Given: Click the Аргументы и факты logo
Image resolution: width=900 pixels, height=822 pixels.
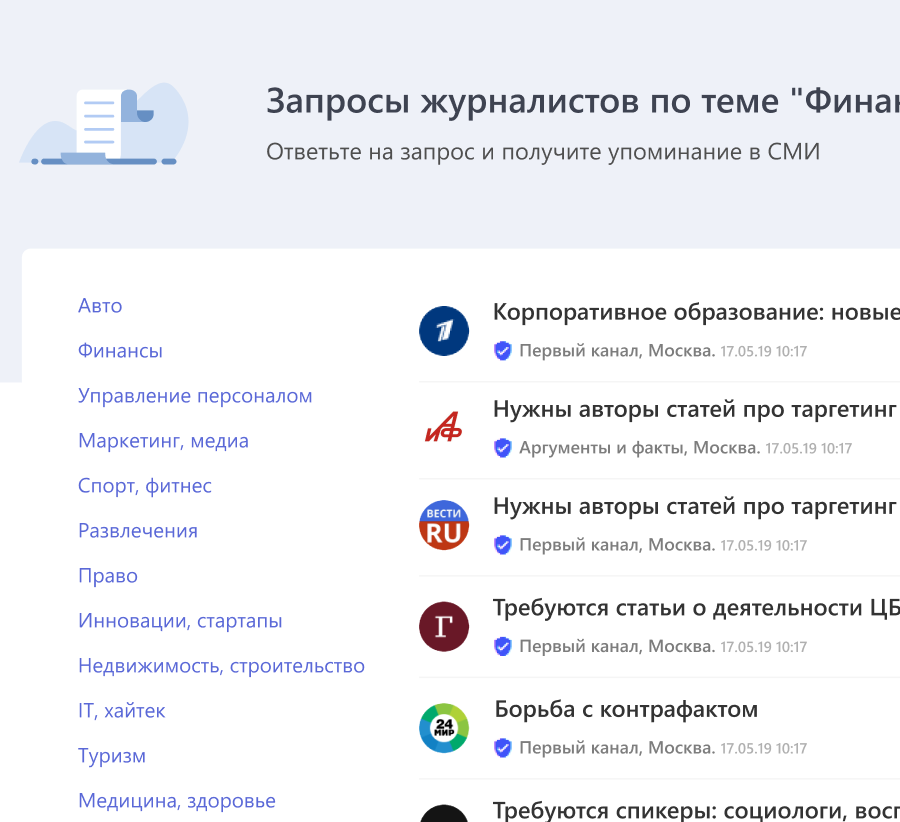Looking at the screenshot, I should pos(444,429).
